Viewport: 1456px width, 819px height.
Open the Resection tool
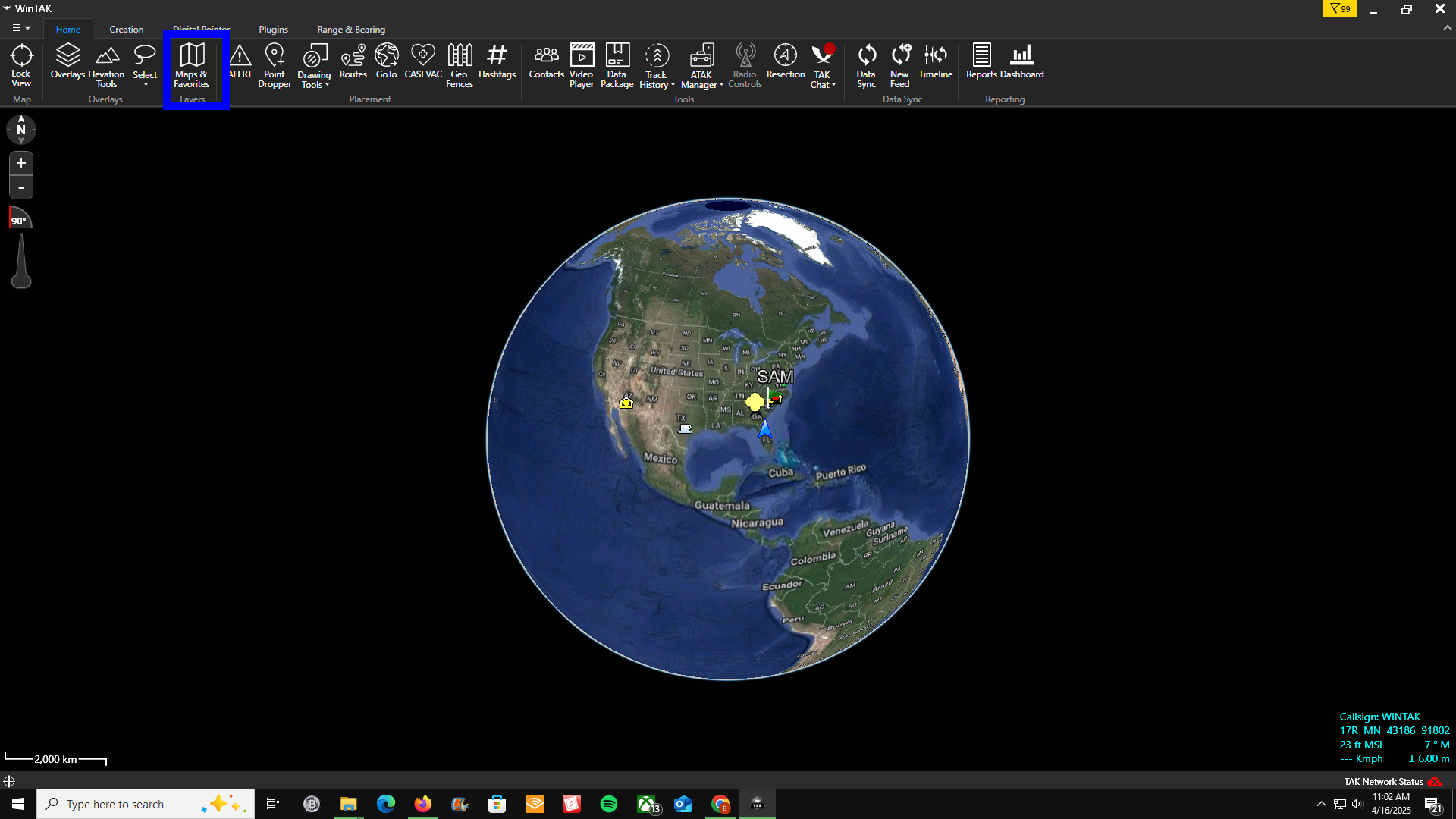point(786,61)
